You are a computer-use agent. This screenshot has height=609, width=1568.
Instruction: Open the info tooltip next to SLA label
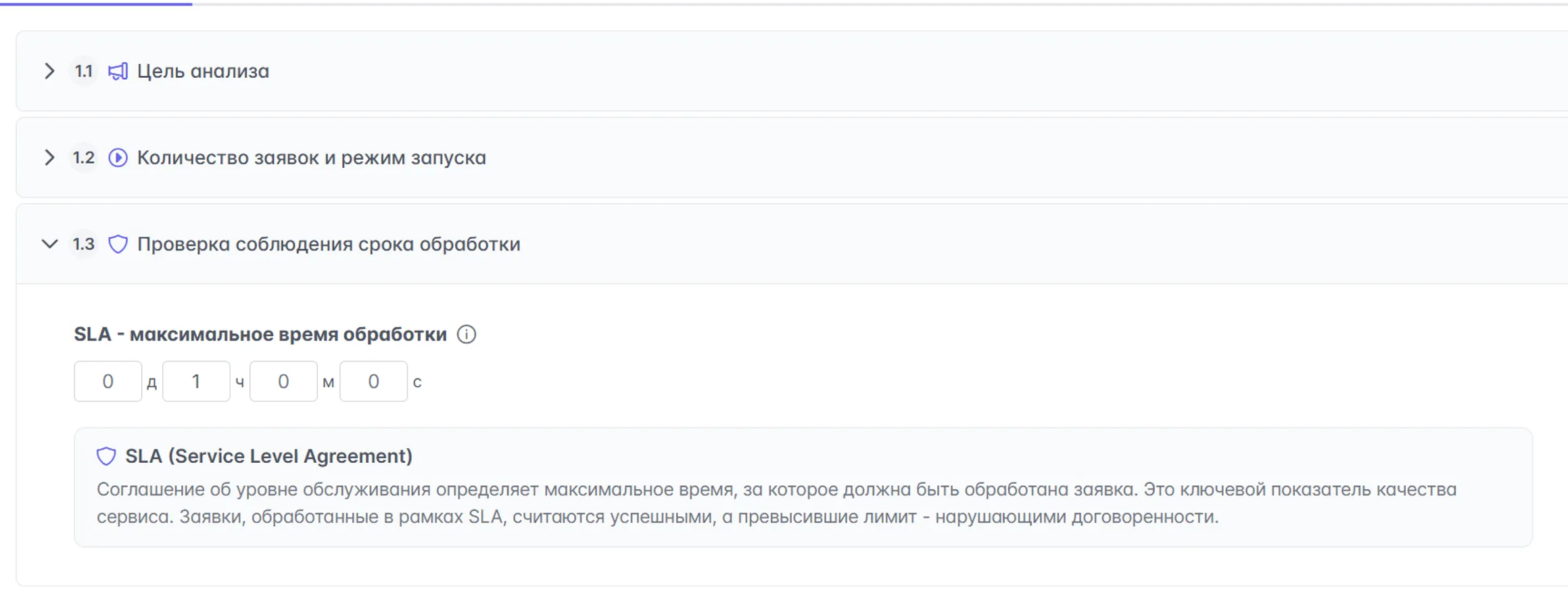[467, 334]
